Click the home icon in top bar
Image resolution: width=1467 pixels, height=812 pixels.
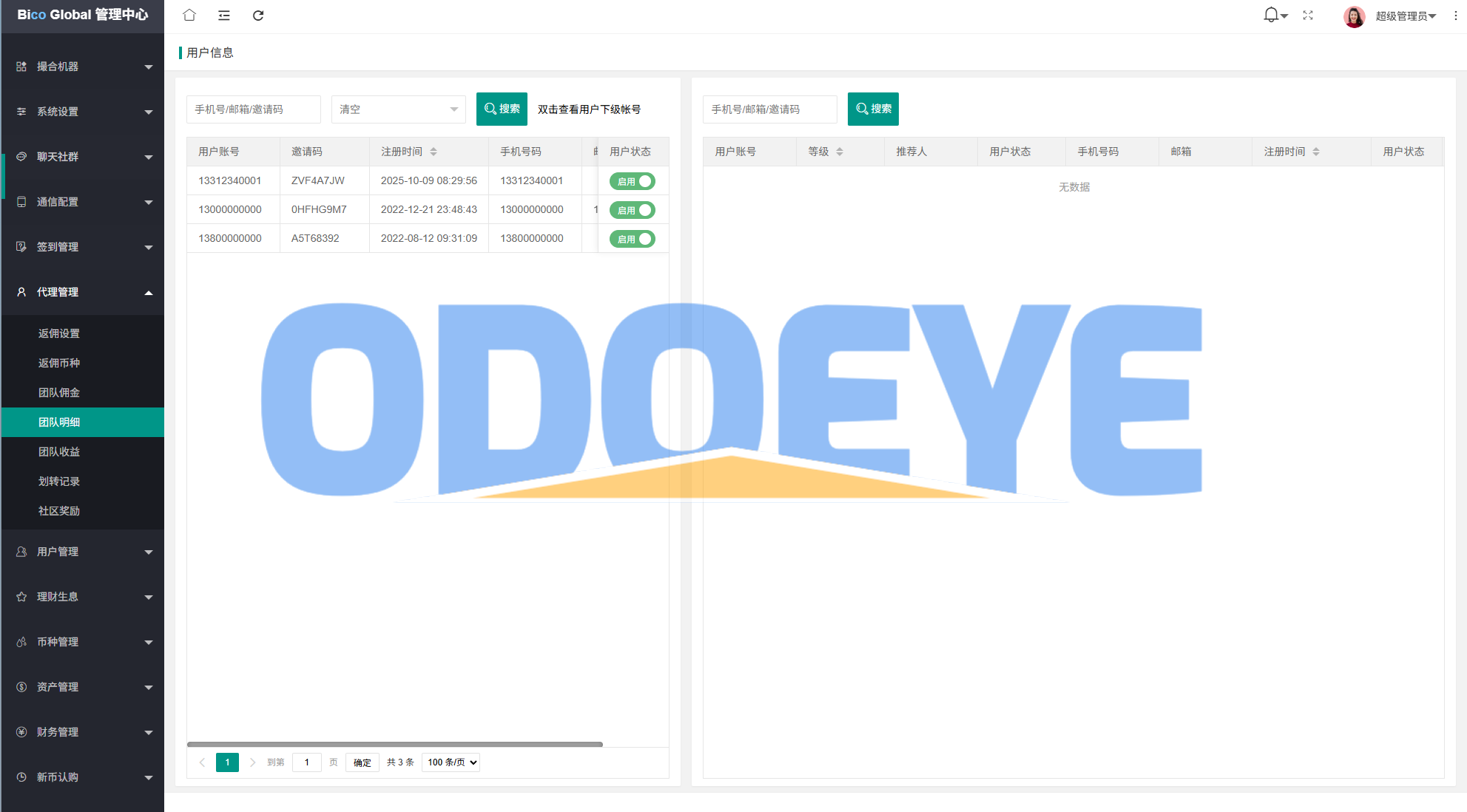[x=189, y=15]
